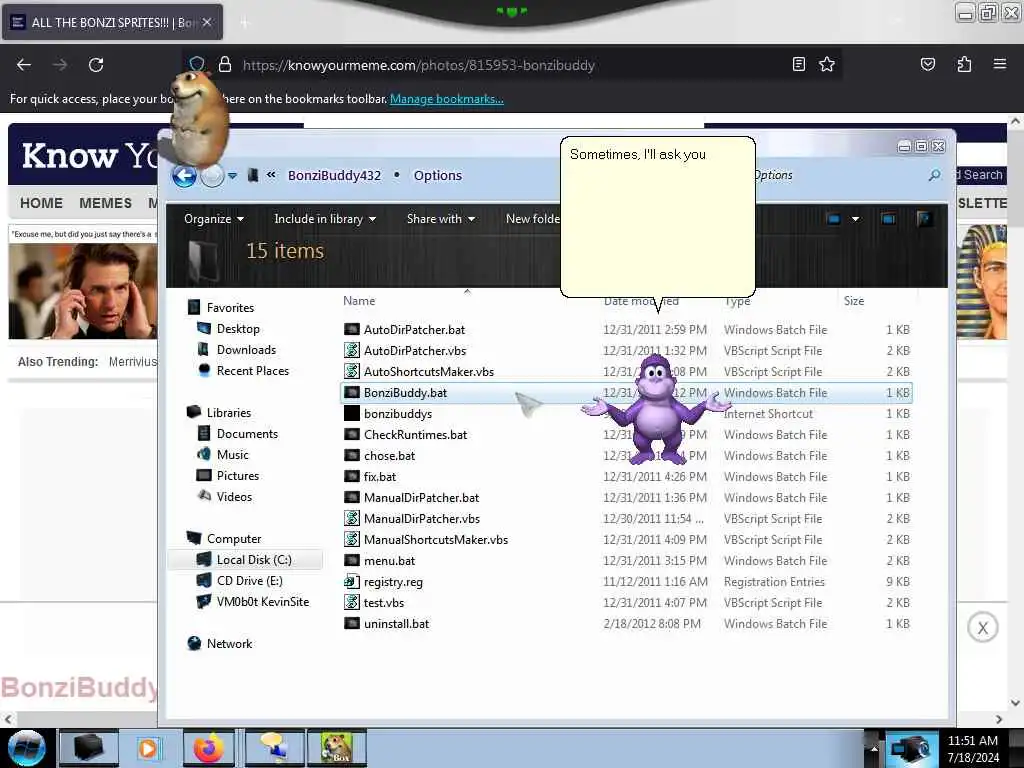Close the ALL THE BONZI SPRITES tab
1024x768 pixels.
[x=206, y=22]
